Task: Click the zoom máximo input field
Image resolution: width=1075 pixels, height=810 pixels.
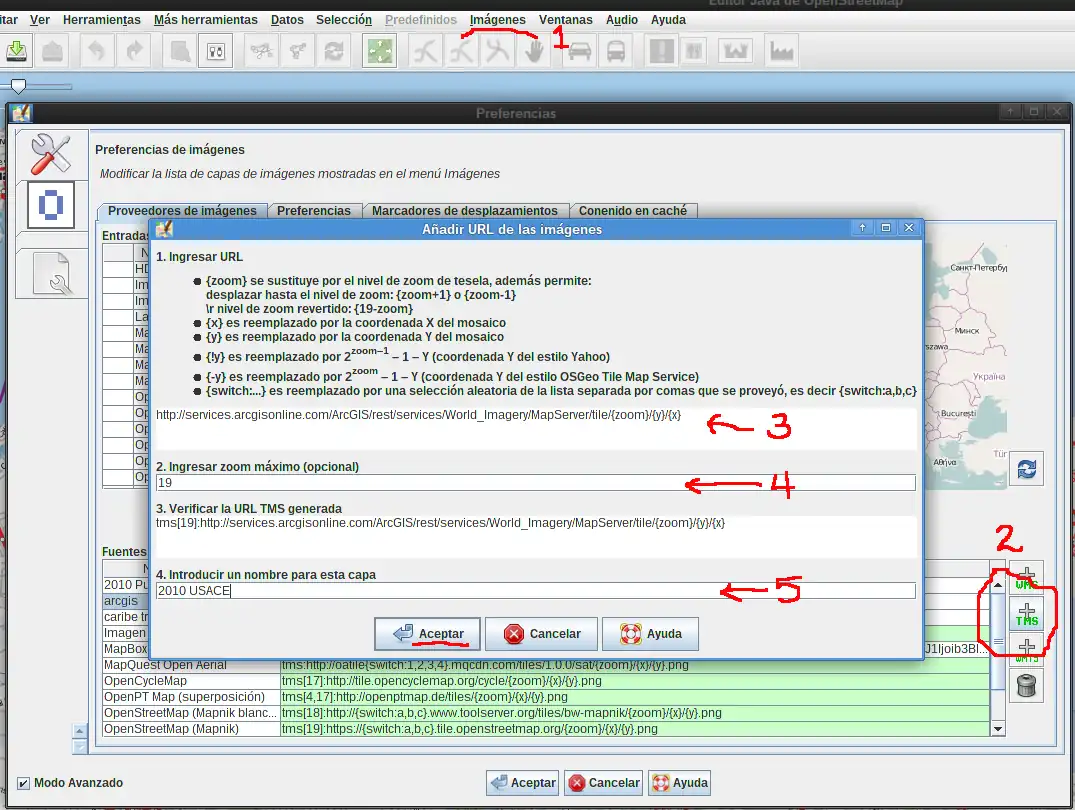Action: pyautogui.click(x=535, y=483)
